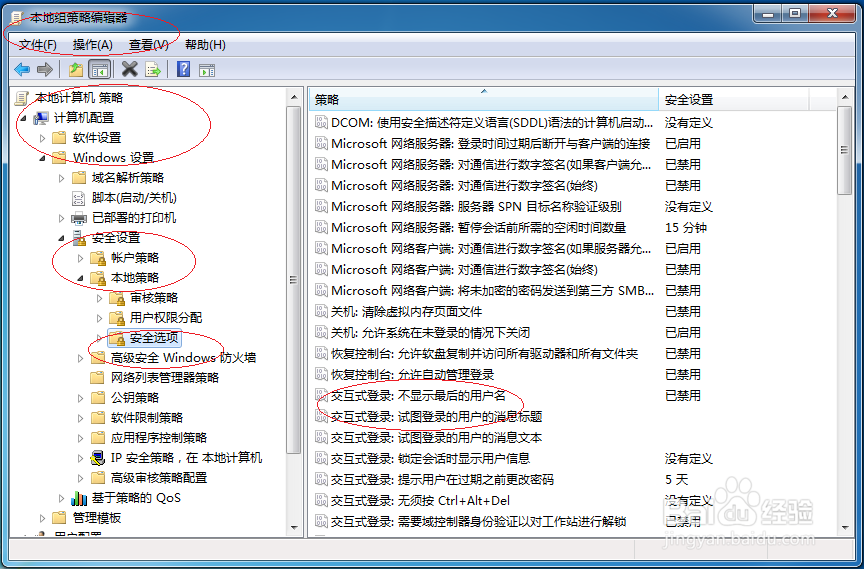Click the 审核策略 folder icon

point(117,298)
